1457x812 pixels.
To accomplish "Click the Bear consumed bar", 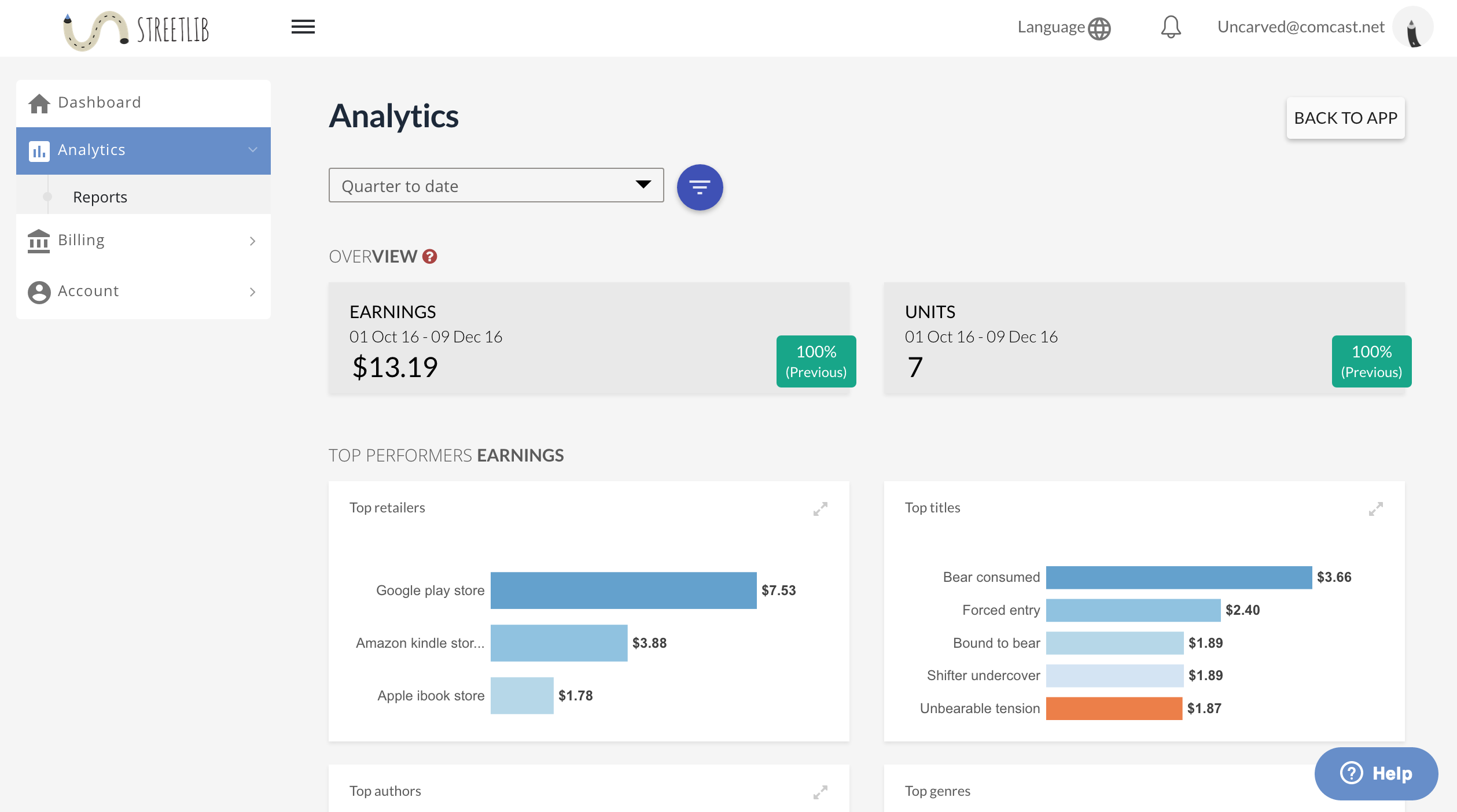I will click(1179, 577).
